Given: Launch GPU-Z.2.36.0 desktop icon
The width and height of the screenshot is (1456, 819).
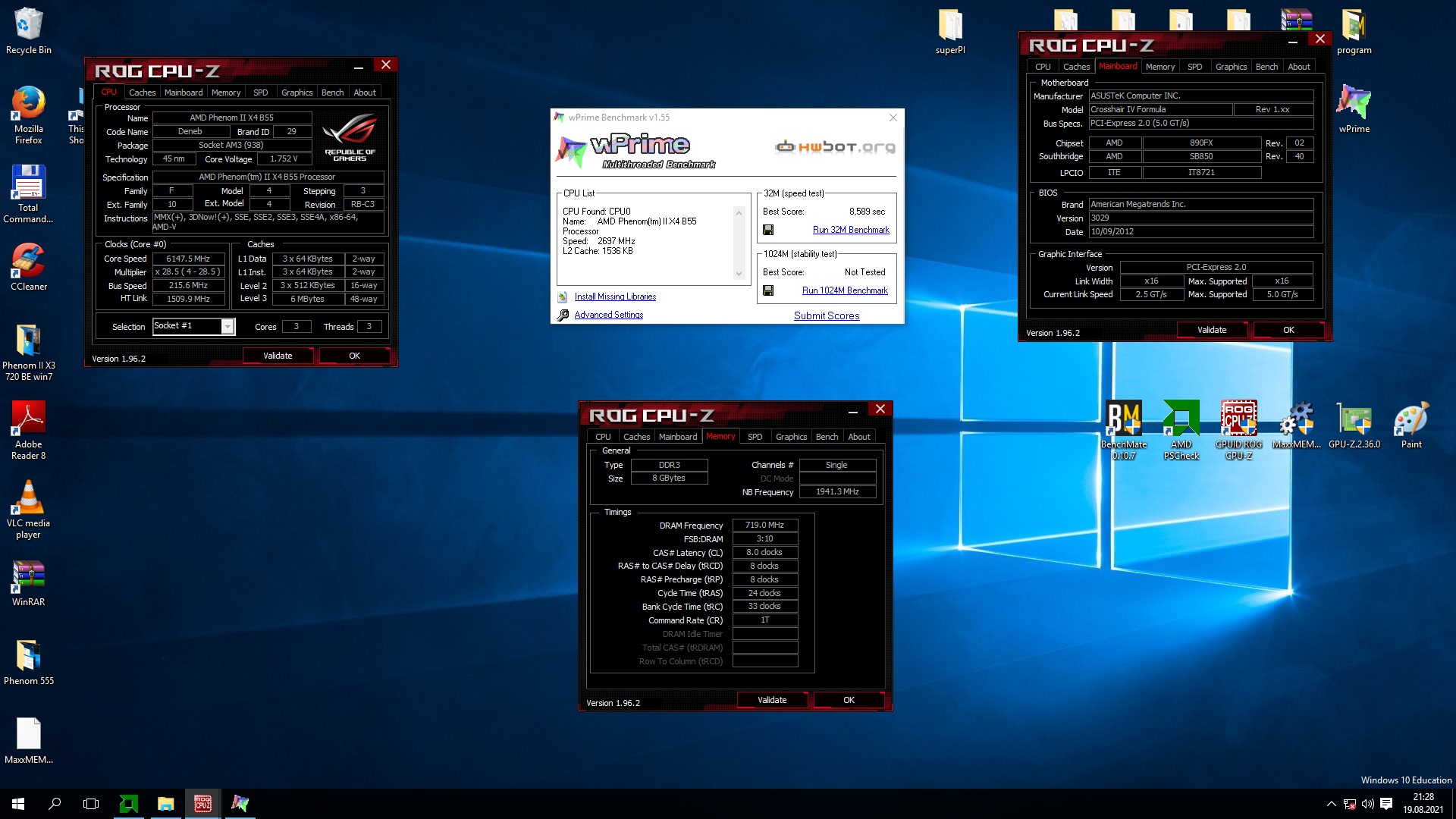Looking at the screenshot, I should coord(1354,425).
